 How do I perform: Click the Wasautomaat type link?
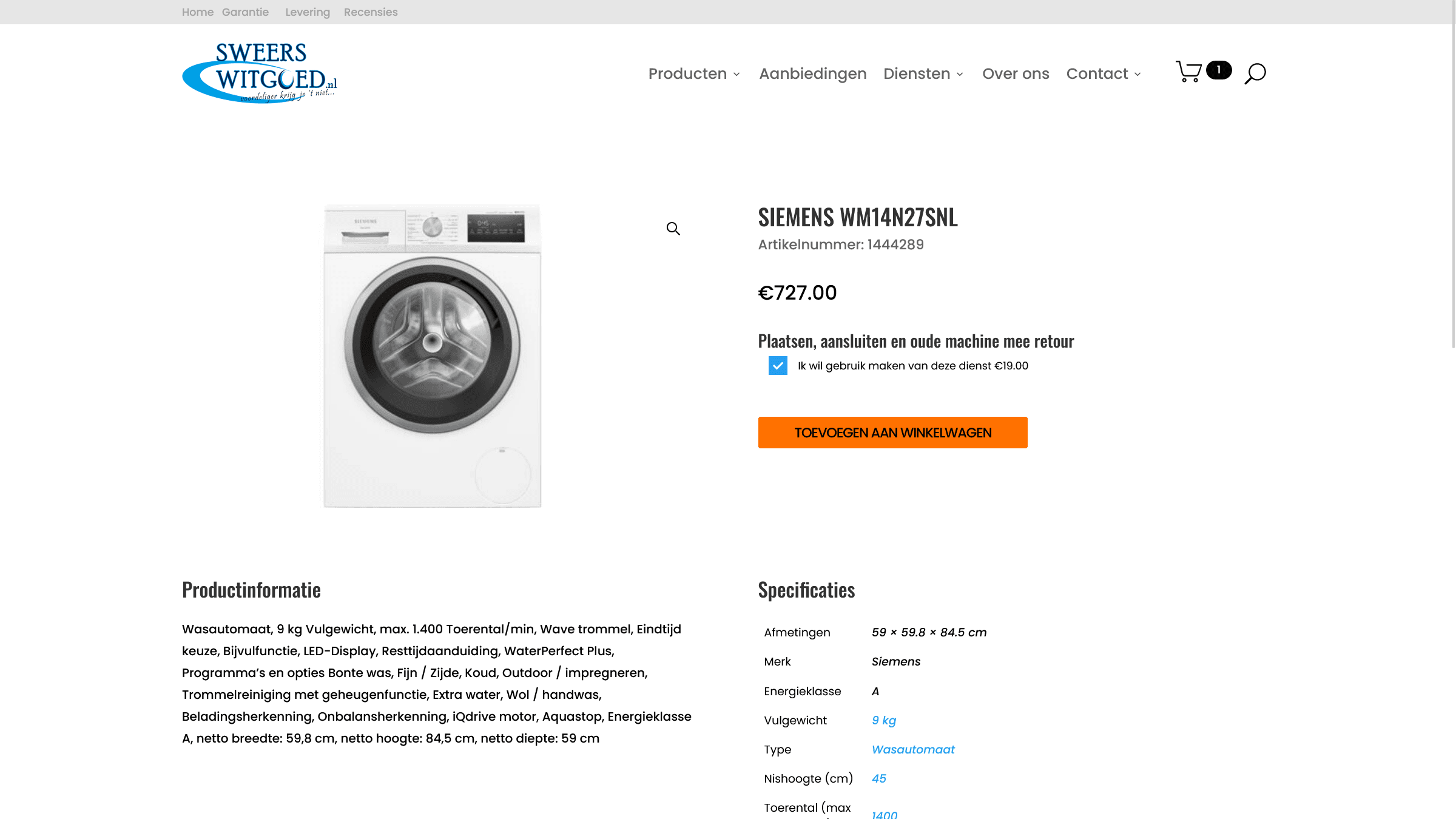(913, 749)
